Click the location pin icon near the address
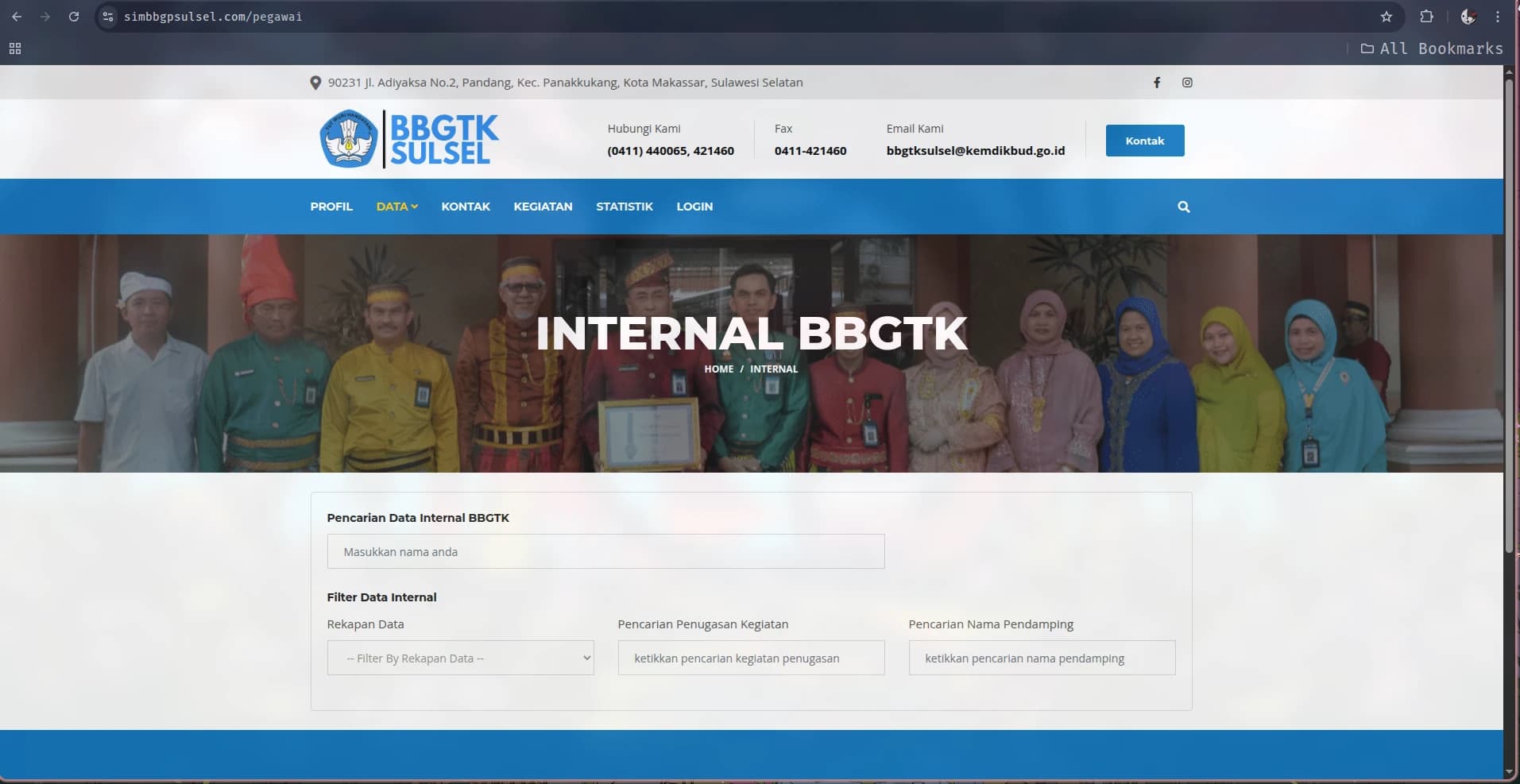The height and width of the screenshot is (784, 1520). click(315, 82)
